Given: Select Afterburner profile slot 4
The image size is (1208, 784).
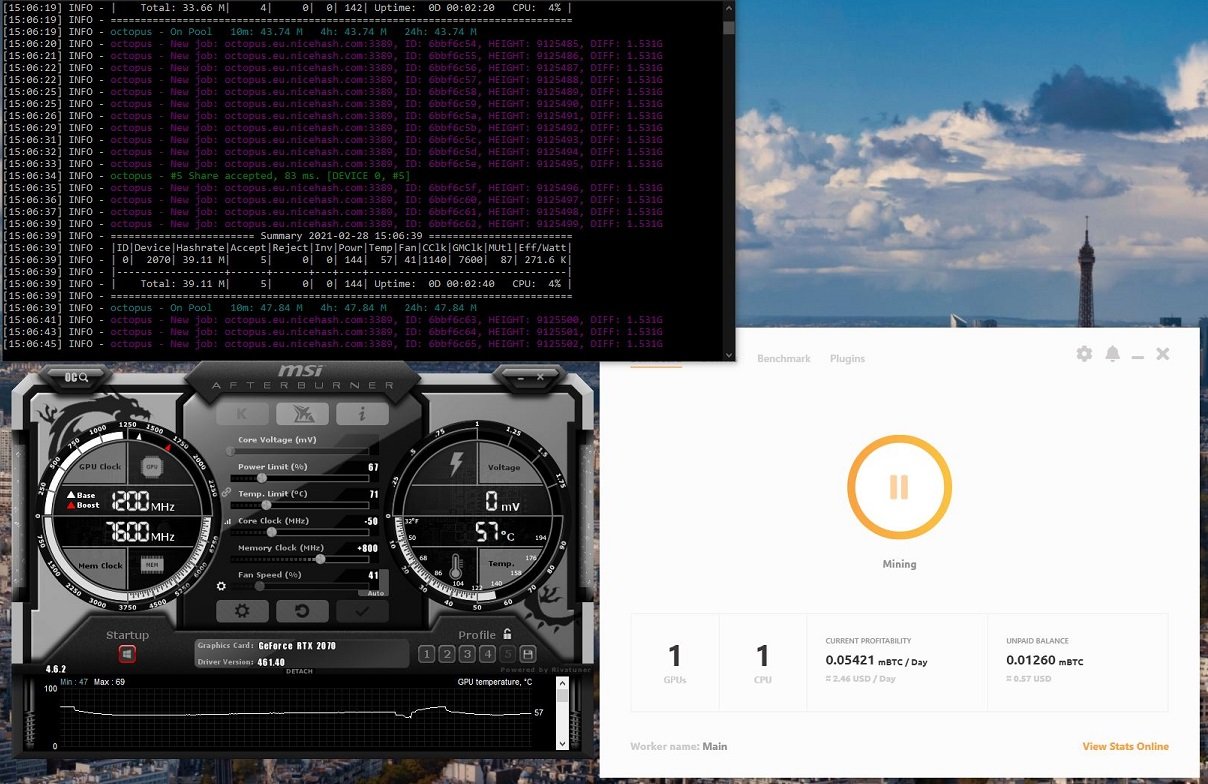Looking at the screenshot, I should (x=487, y=654).
